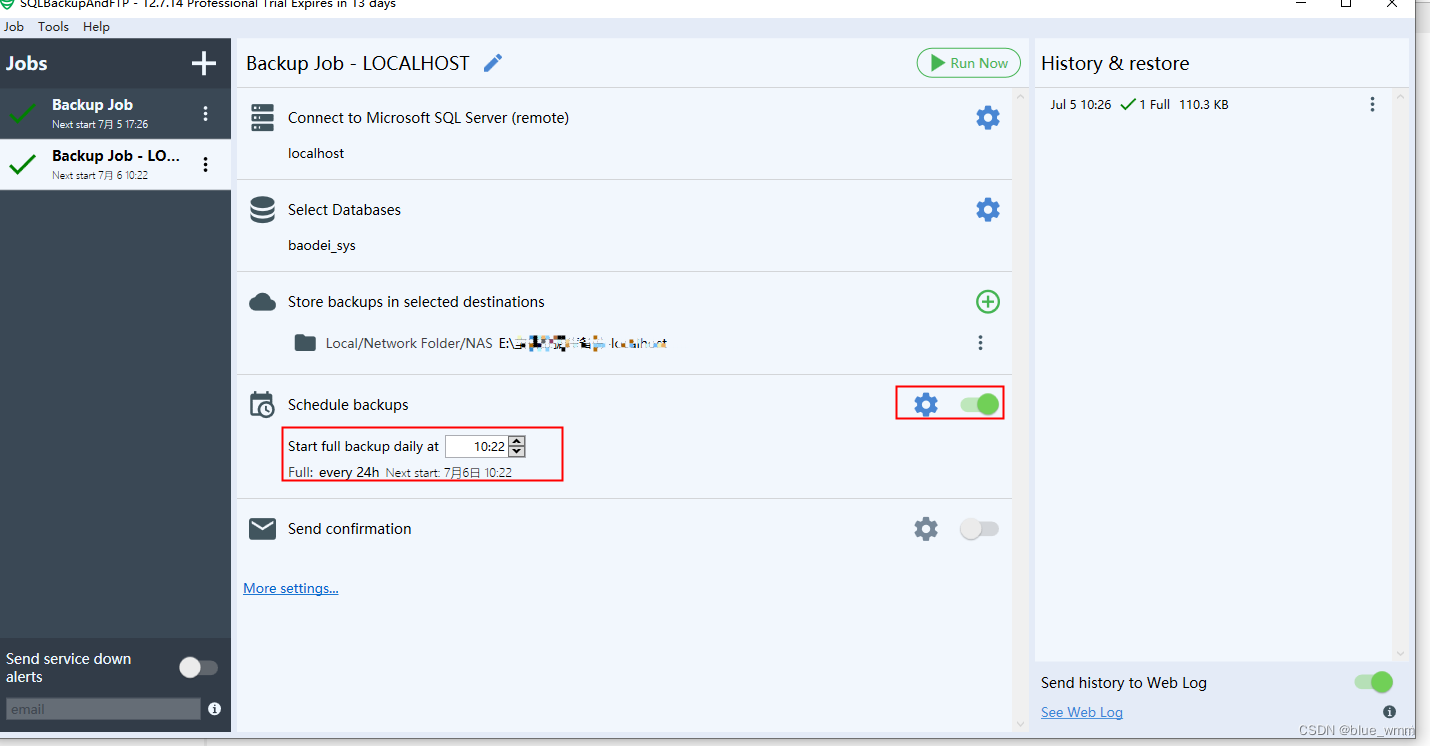
Task: Click info icon next to email field
Action: coord(214,709)
